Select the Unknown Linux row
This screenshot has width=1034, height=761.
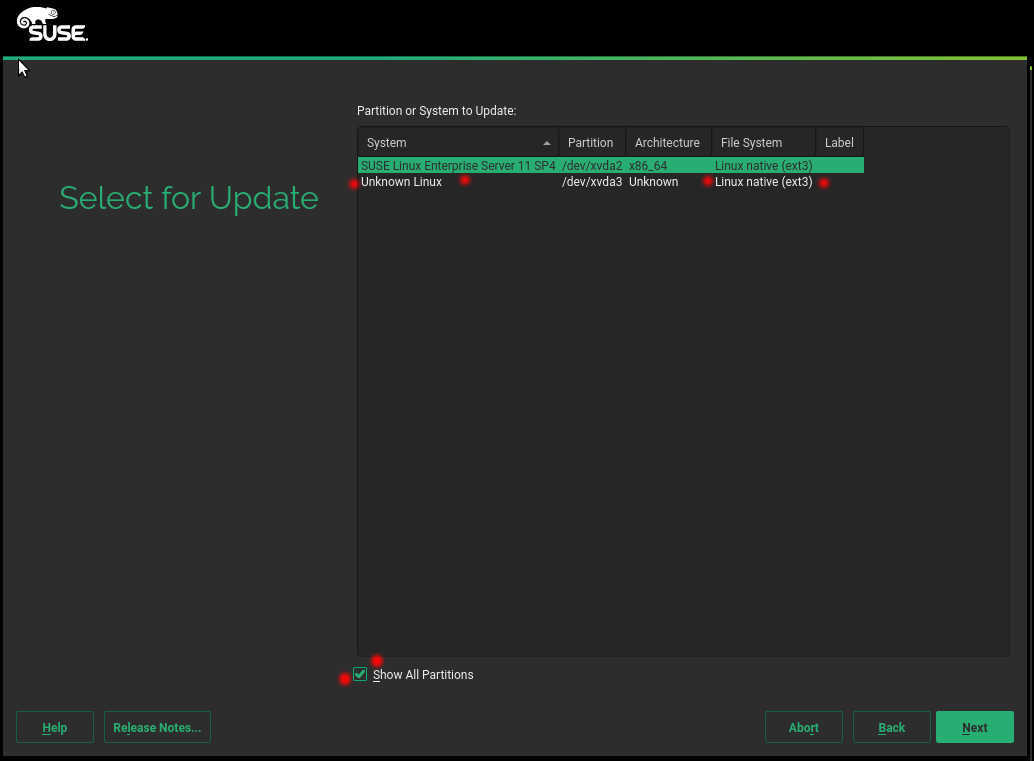[611, 182]
